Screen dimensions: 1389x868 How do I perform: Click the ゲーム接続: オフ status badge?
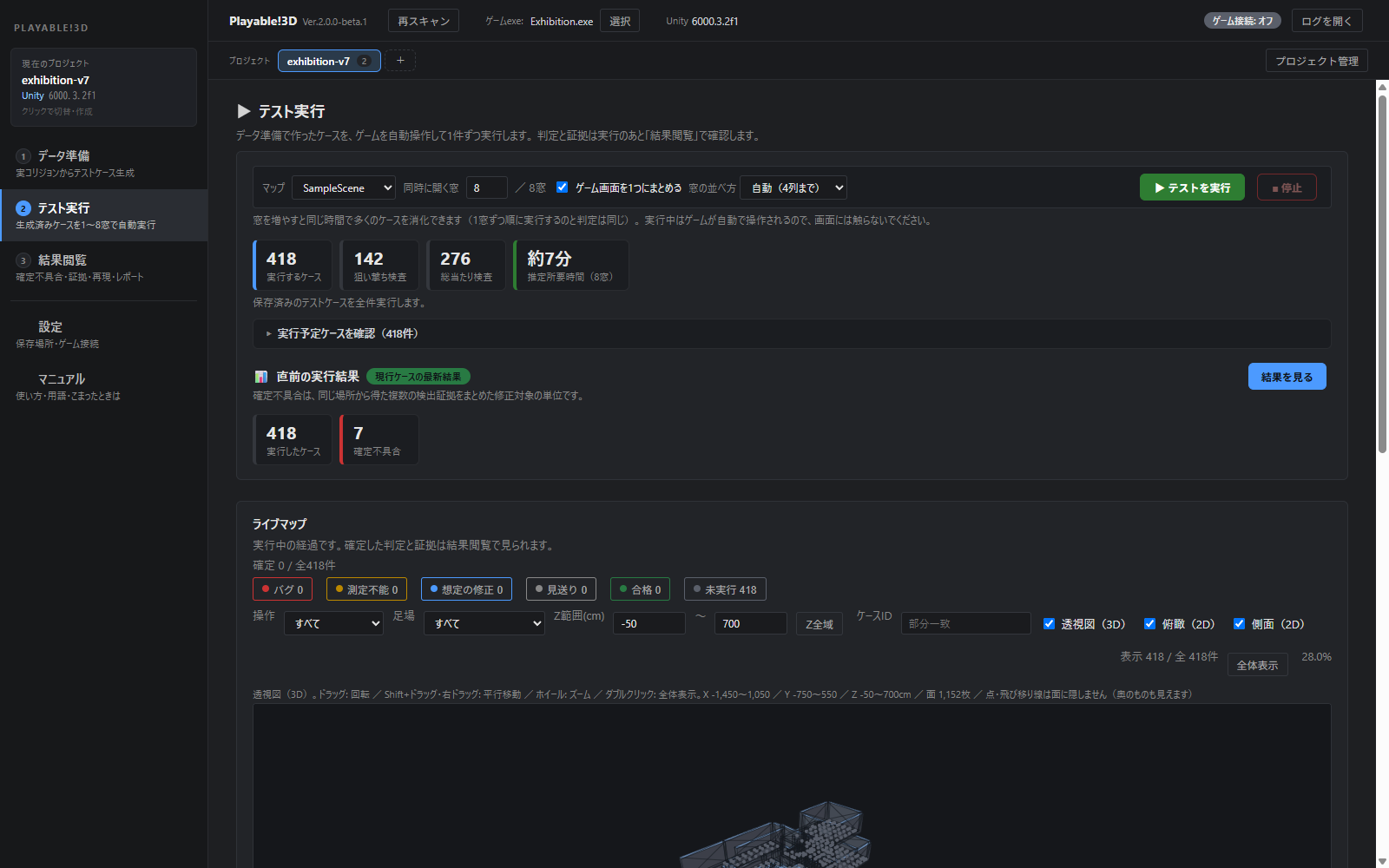click(x=1242, y=21)
